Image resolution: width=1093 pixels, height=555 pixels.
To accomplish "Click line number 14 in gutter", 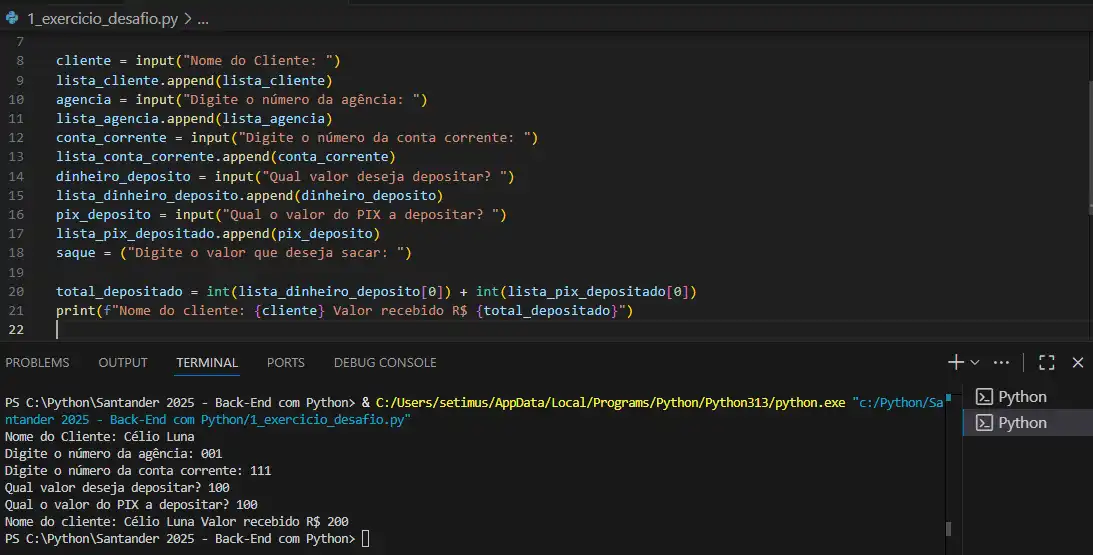I will [x=16, y=176].
